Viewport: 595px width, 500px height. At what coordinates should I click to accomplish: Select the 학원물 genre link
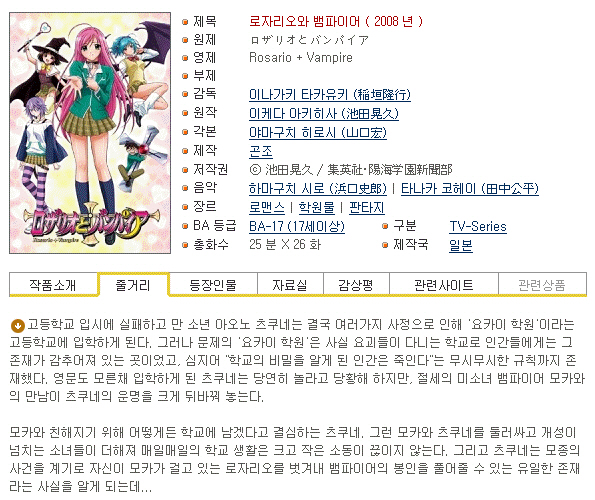(x=317, y=208)
